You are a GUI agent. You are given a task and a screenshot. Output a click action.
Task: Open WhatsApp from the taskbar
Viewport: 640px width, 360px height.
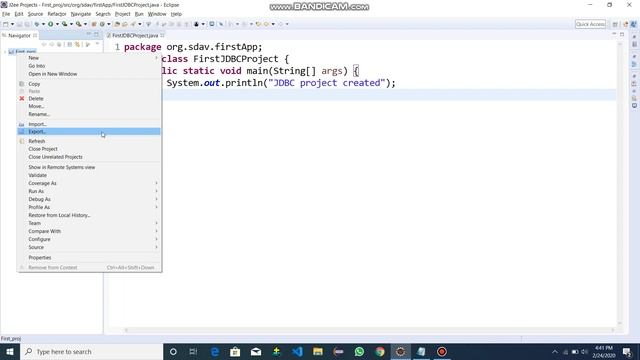click(359, 351)
